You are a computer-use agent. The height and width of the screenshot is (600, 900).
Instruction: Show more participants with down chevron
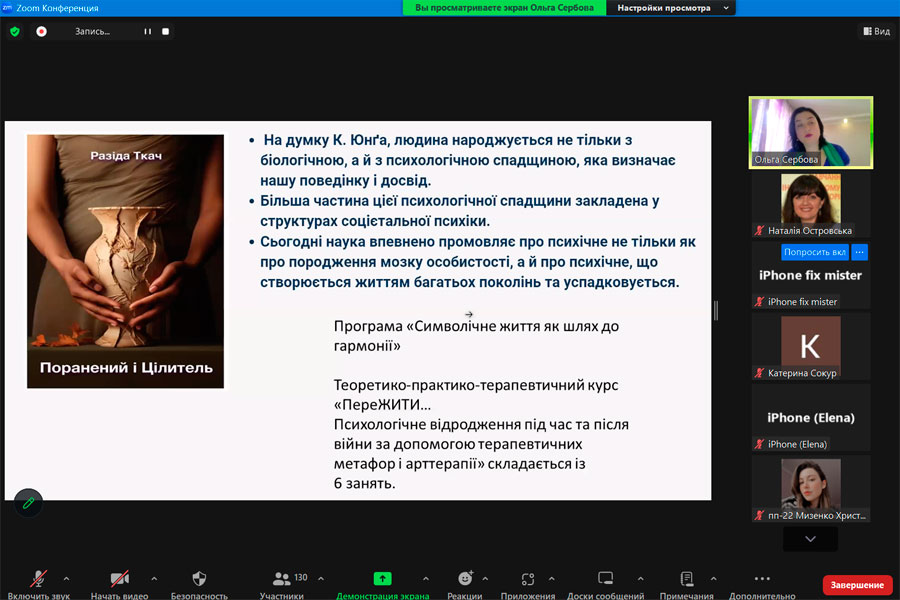pos(810,539)
